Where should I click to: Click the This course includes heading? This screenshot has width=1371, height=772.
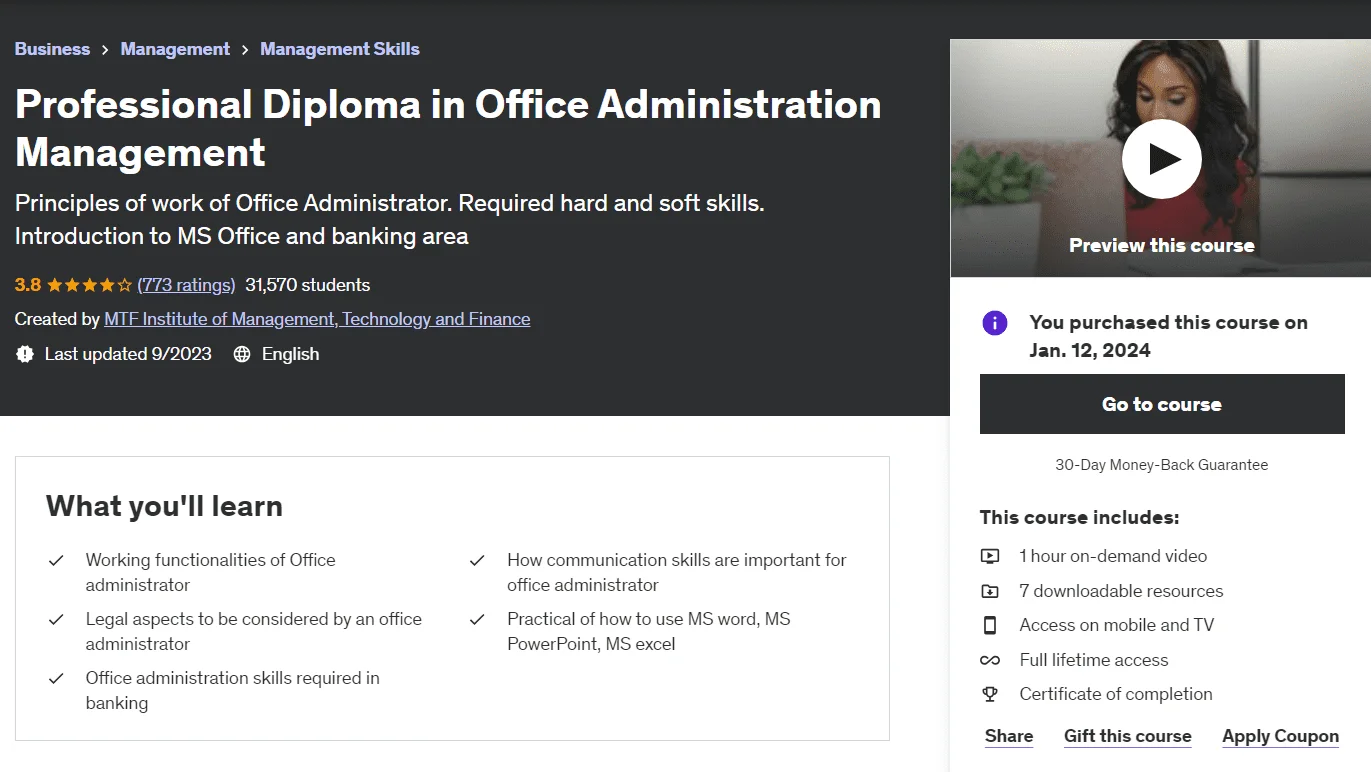(1079, 517)
